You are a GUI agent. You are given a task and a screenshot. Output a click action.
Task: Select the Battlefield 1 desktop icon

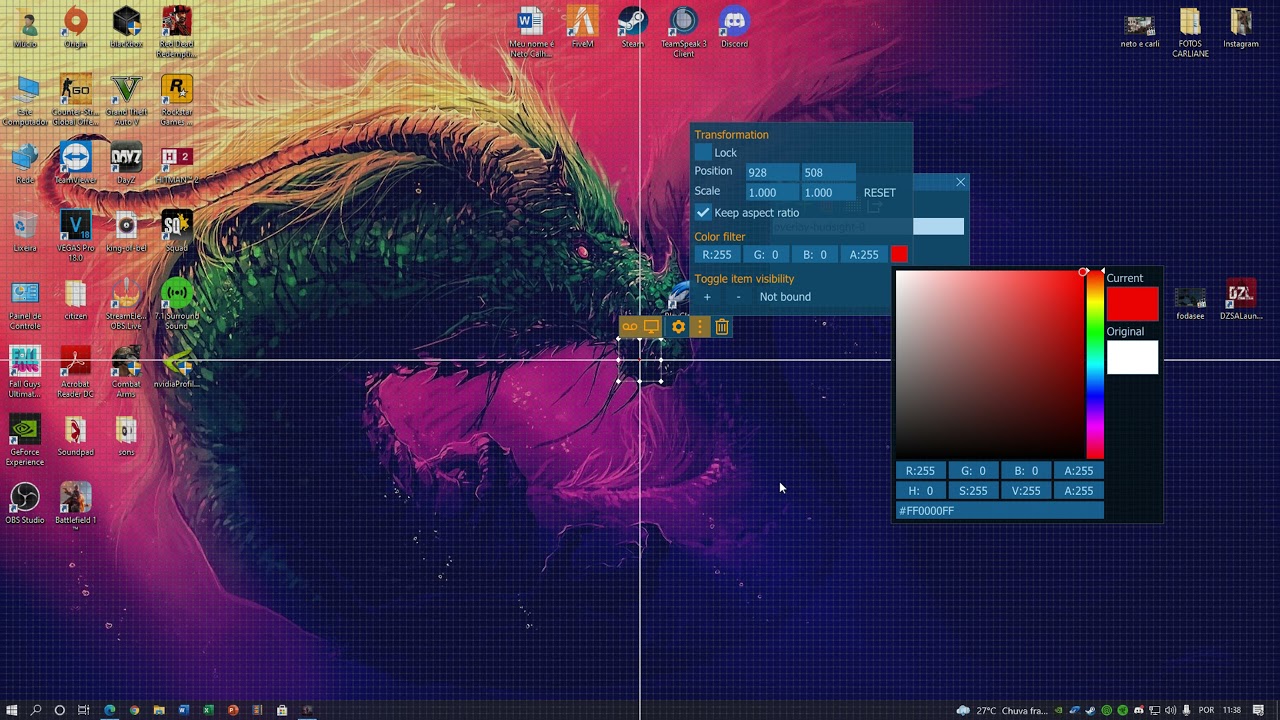tap(75, 503)
